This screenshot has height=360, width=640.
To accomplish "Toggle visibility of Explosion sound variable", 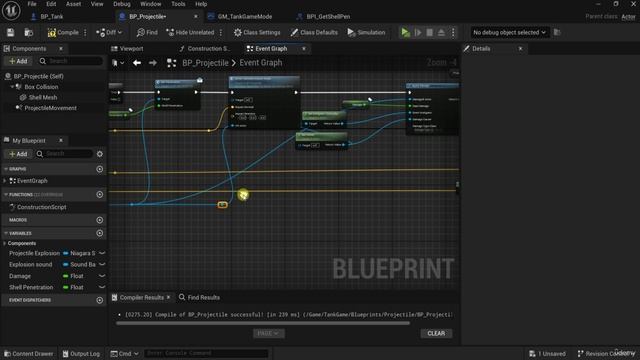I will point(102,264).
